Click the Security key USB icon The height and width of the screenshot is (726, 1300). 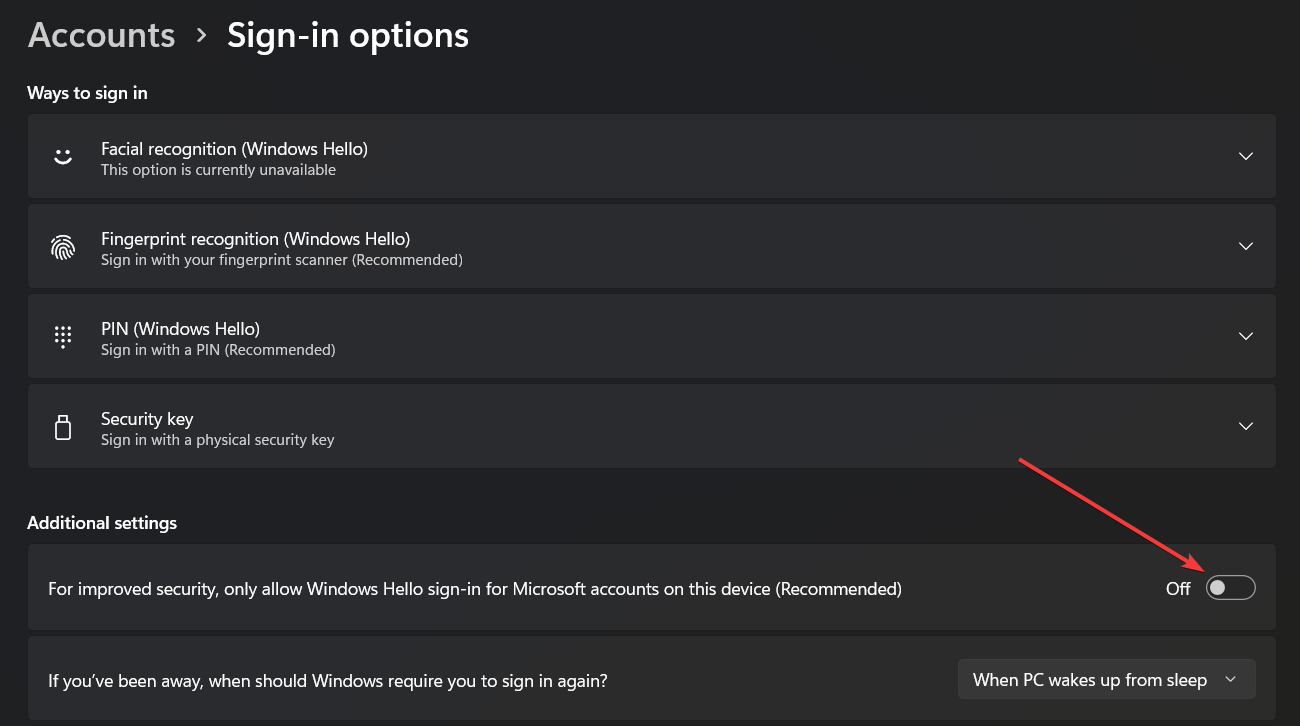point(63,427)
